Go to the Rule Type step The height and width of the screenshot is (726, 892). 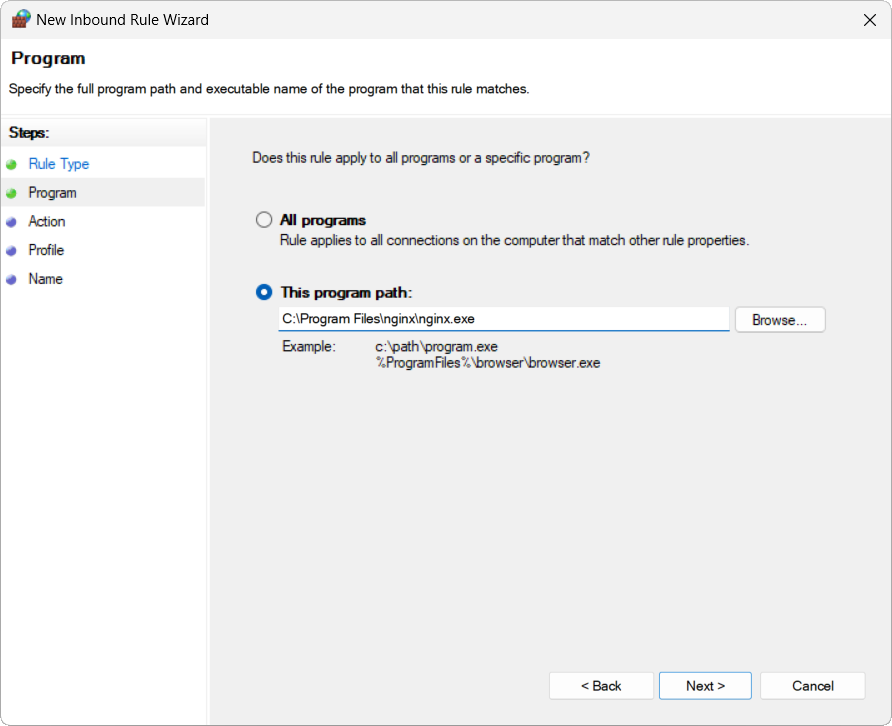[x=59, y=164]
